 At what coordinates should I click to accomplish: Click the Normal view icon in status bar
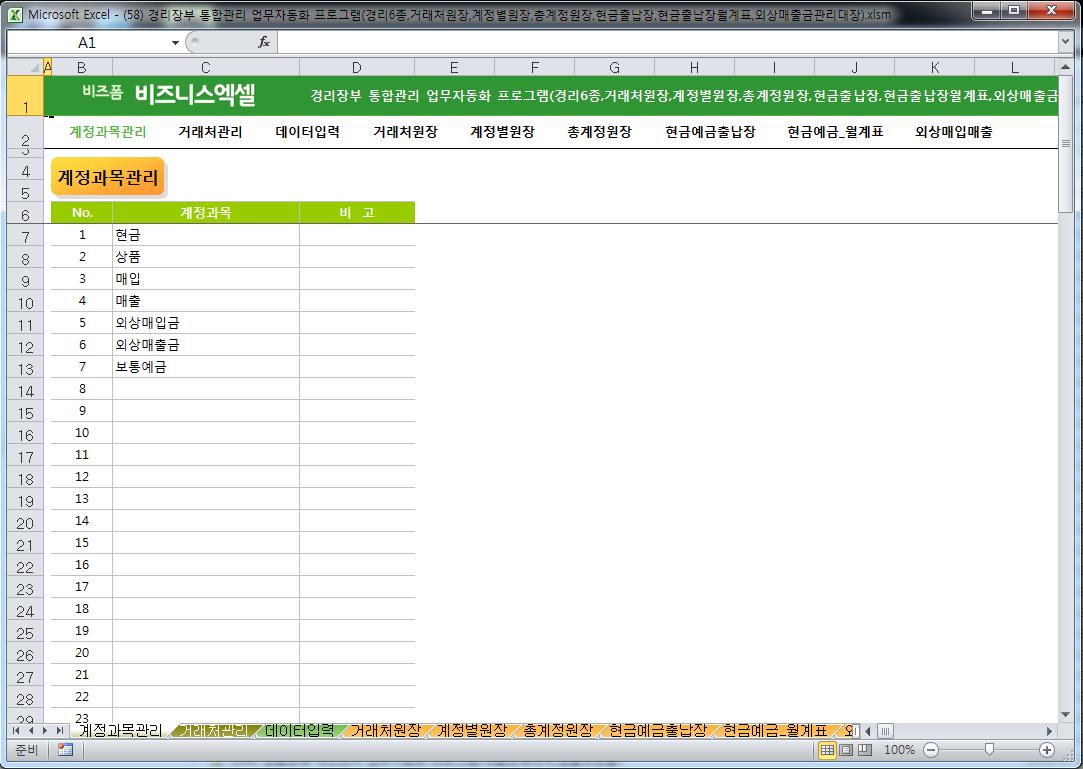click(827, 750)
